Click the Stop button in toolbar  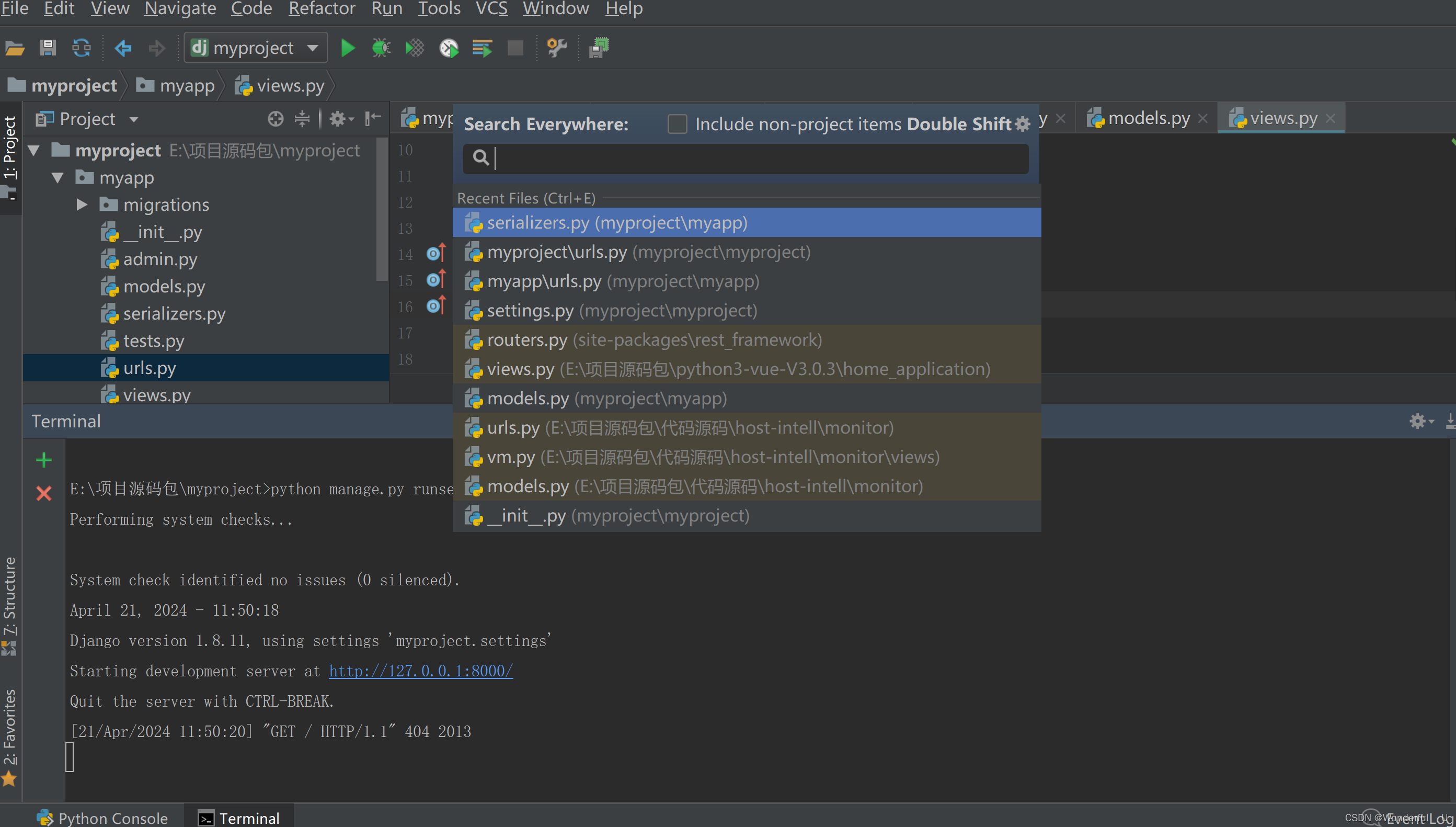513,47
